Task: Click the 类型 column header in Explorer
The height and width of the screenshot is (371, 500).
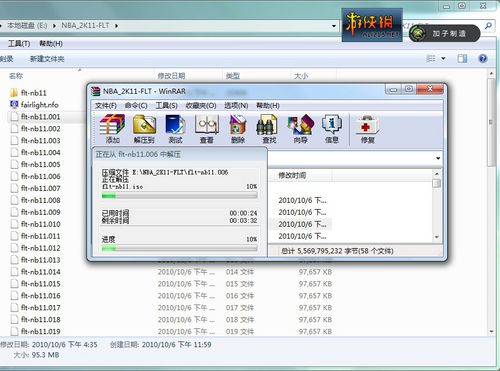Action: [233, 76]
